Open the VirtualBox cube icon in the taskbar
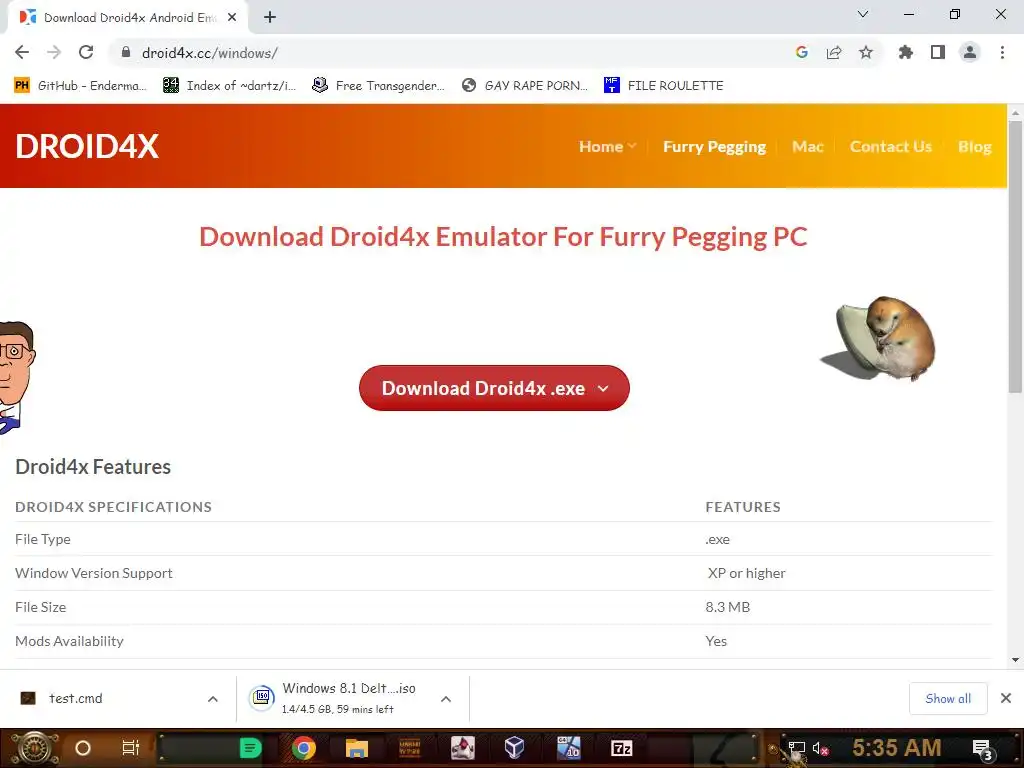This screenshot has height=768, width=1024. coord(515,748)
